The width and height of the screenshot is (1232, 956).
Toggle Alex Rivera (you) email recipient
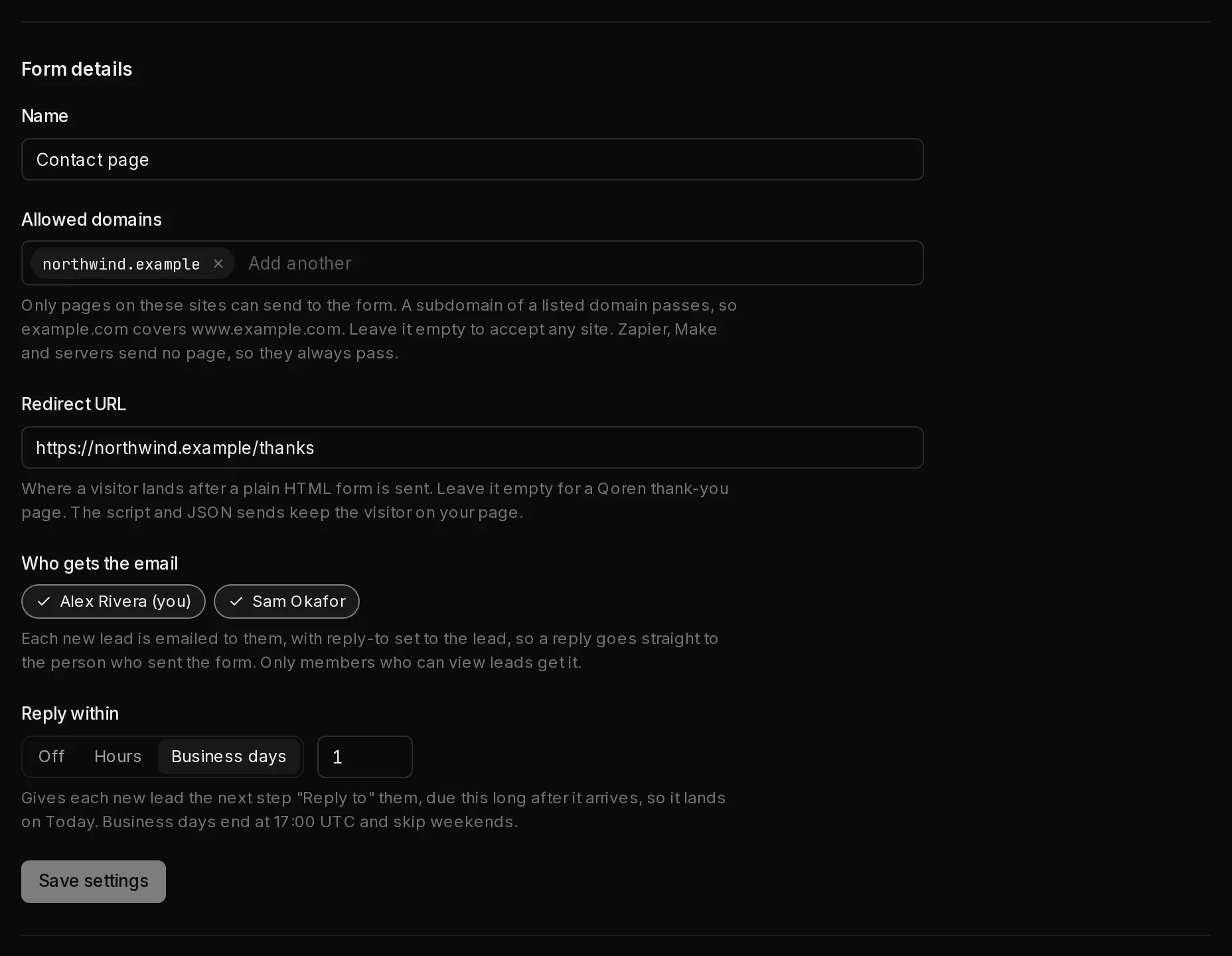[114, 601]
